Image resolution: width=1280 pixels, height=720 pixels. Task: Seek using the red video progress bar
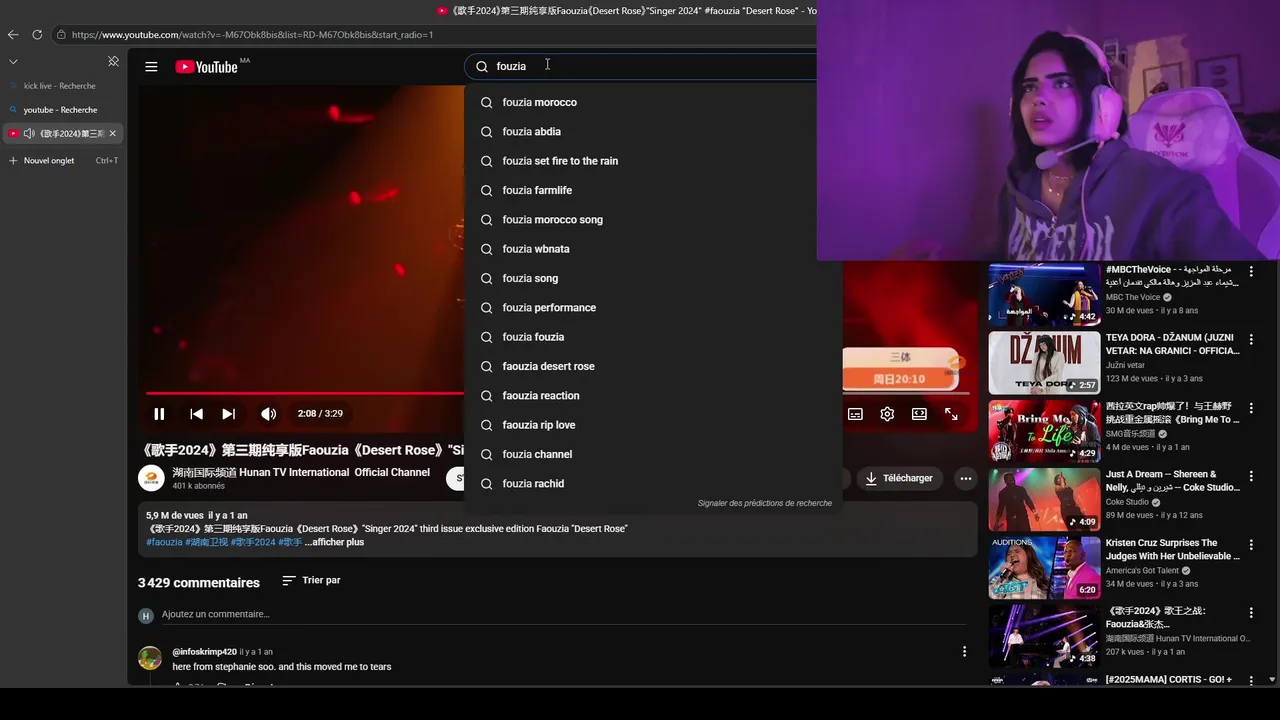[305, 393]
